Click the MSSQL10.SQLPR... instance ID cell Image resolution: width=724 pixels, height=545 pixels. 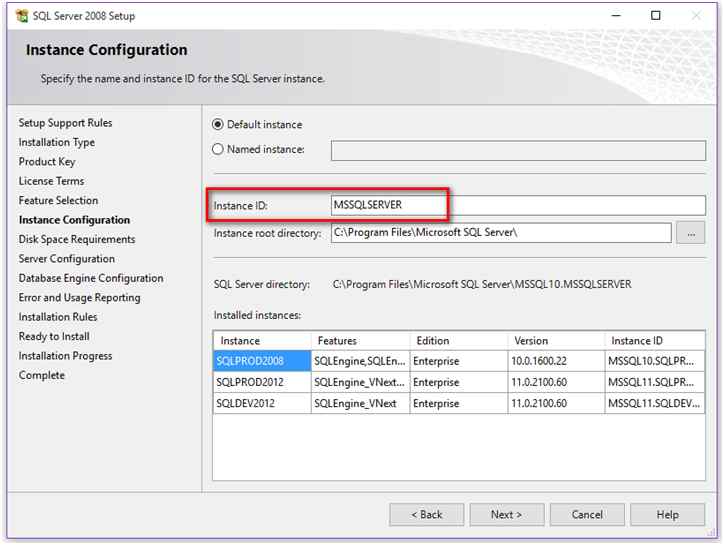tap(655, 361)
